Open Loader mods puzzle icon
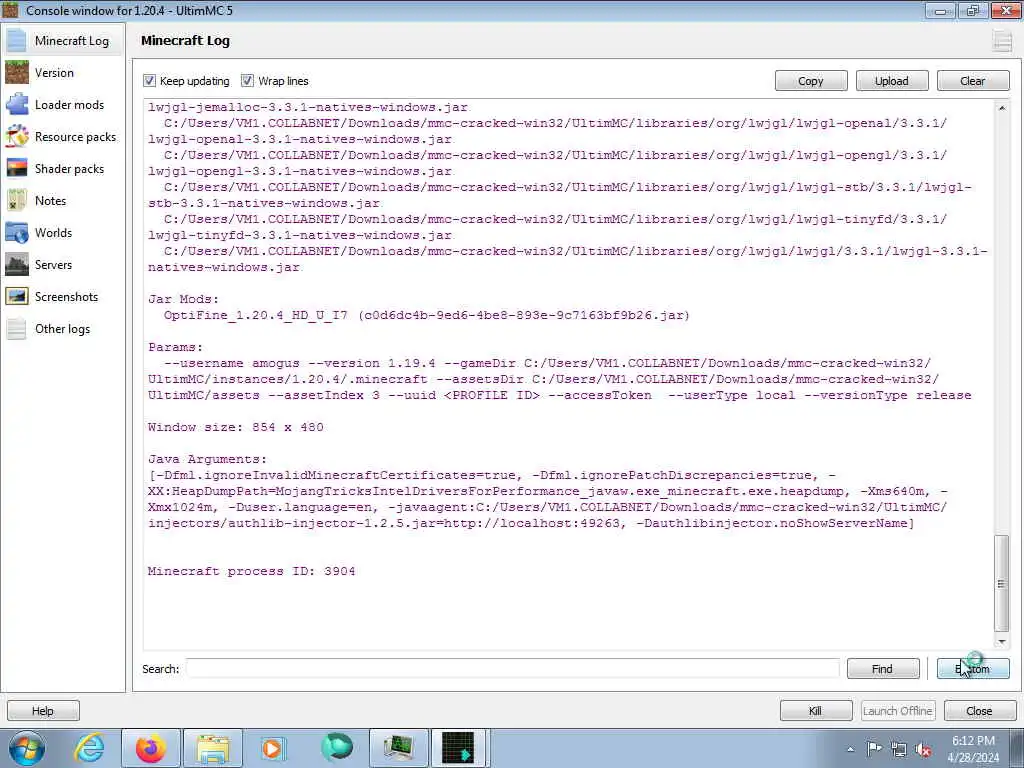This screenshot has width=1024, height=768. pos(16,104)
